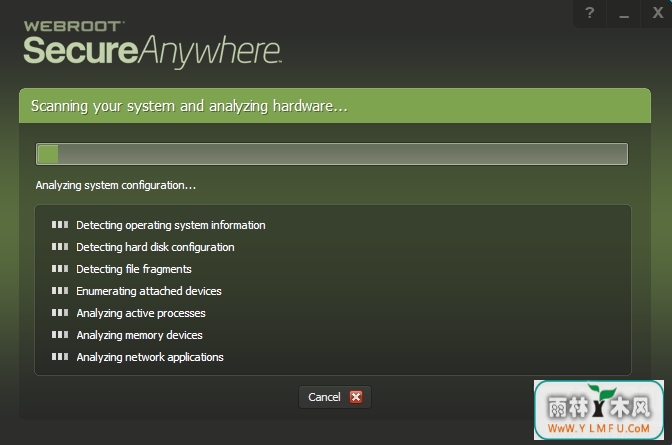This screenshot has width=672, height=445.
Task: Click status icon beside 'Analyzing active processes'
Action: coord(60,313)
